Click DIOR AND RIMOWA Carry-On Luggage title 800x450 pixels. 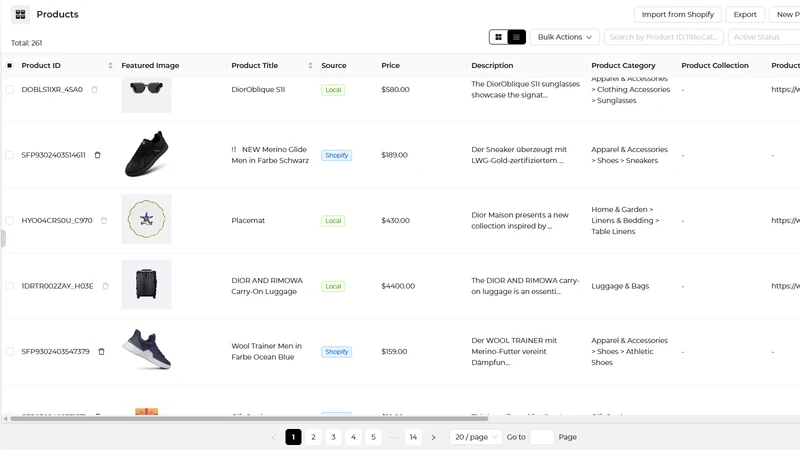click(267, 286)
